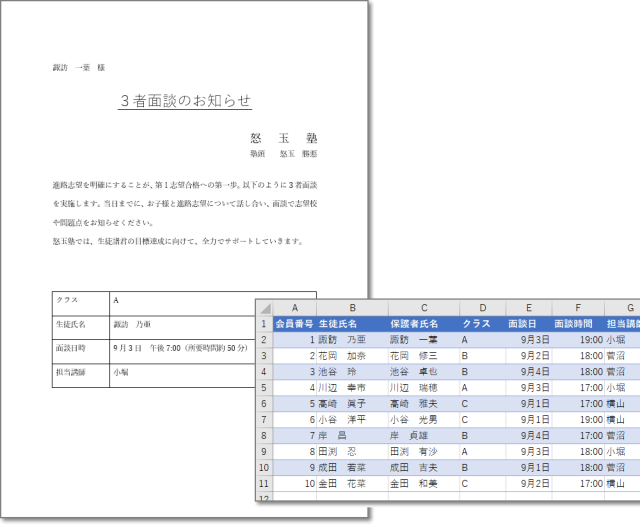Select the cell containing 花岡 加奈
Viewport: 640px width, 524px height.
[x=341, y=356]
